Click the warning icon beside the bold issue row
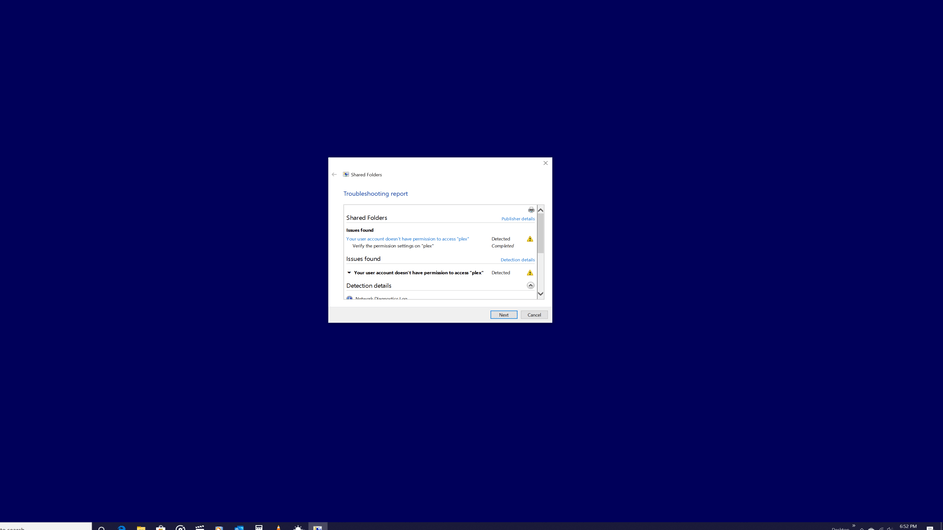Image resolution: width=943 pixels, height=530 pixels. point(530,273)
